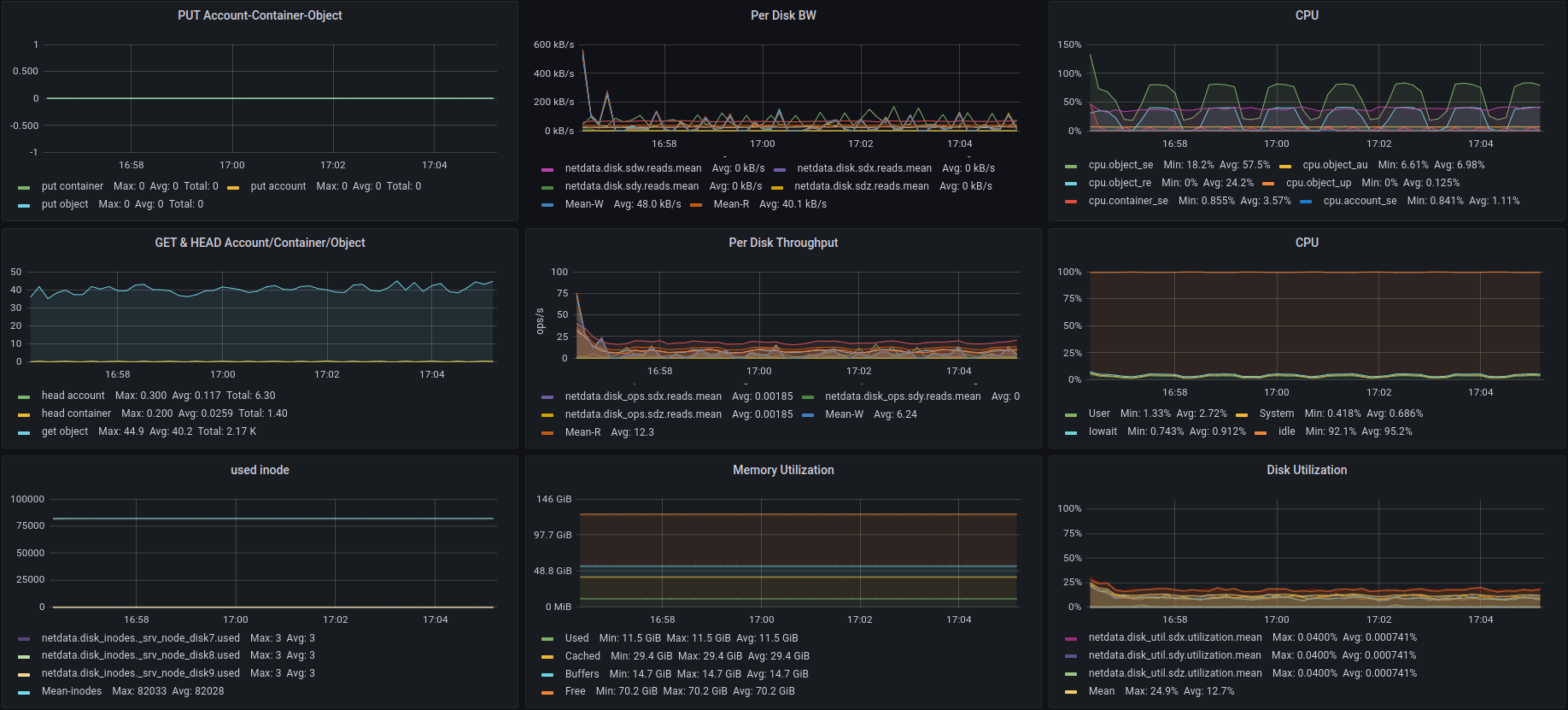Viewport: 1568px width, 710px height.
Task: Toggle the get object series in legend
Action: pyautogui.click(x=65, y=431)
